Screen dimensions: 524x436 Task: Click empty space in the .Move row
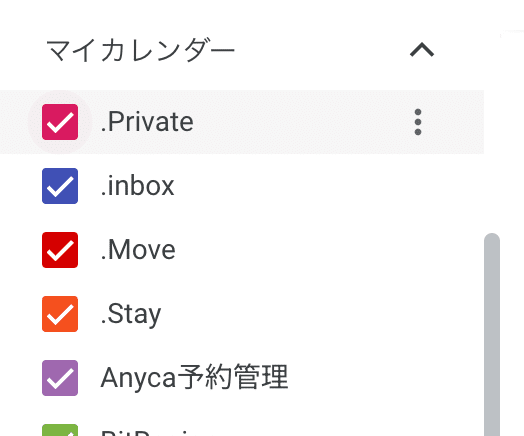click(x=301, y=250)
